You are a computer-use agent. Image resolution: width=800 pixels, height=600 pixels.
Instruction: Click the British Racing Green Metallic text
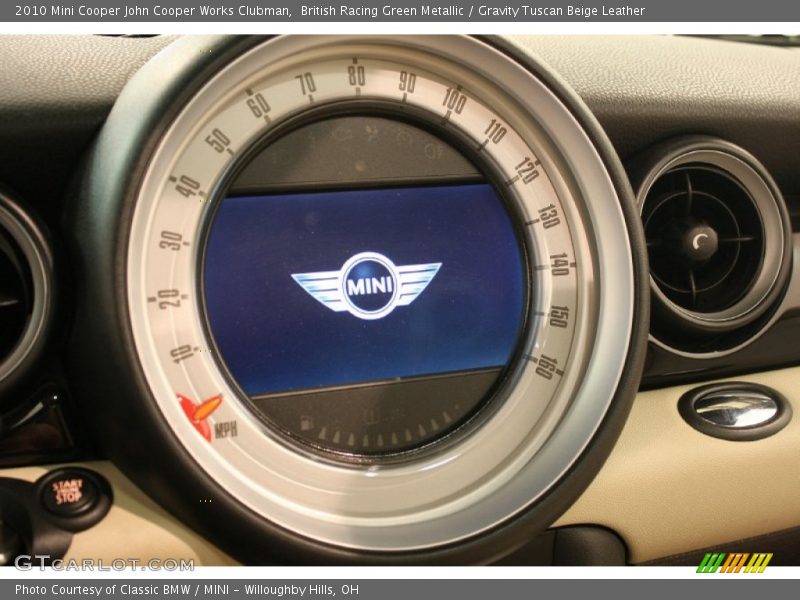[x=382, y=11]
